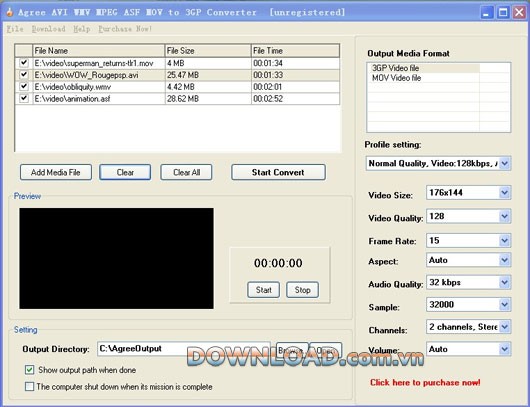Click the Clear button
The height and width of the screenshot is (407, 530).
coord(125,172)
